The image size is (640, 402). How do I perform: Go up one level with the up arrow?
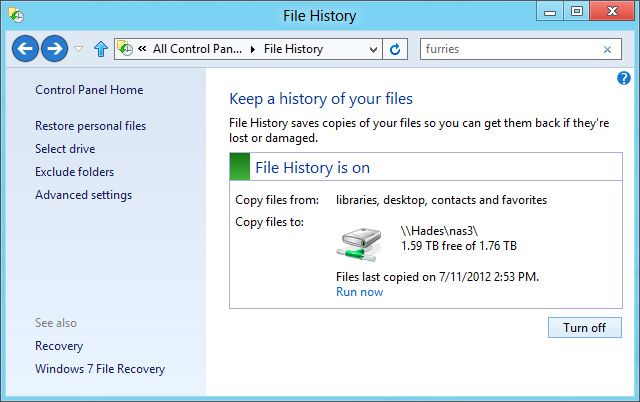pyautogui.click(x=101, y=49)
